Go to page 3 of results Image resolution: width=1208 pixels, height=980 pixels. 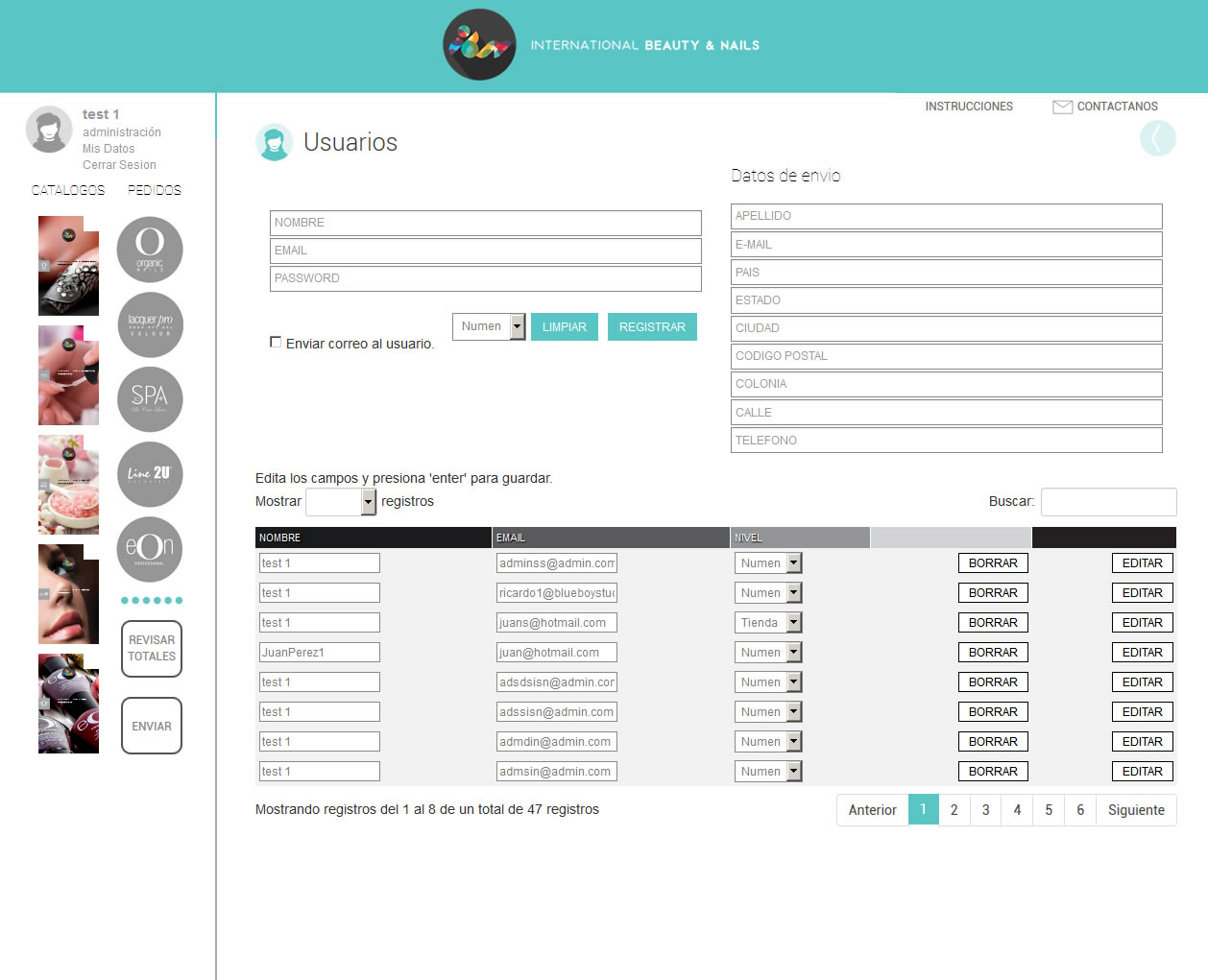(985, 810)
